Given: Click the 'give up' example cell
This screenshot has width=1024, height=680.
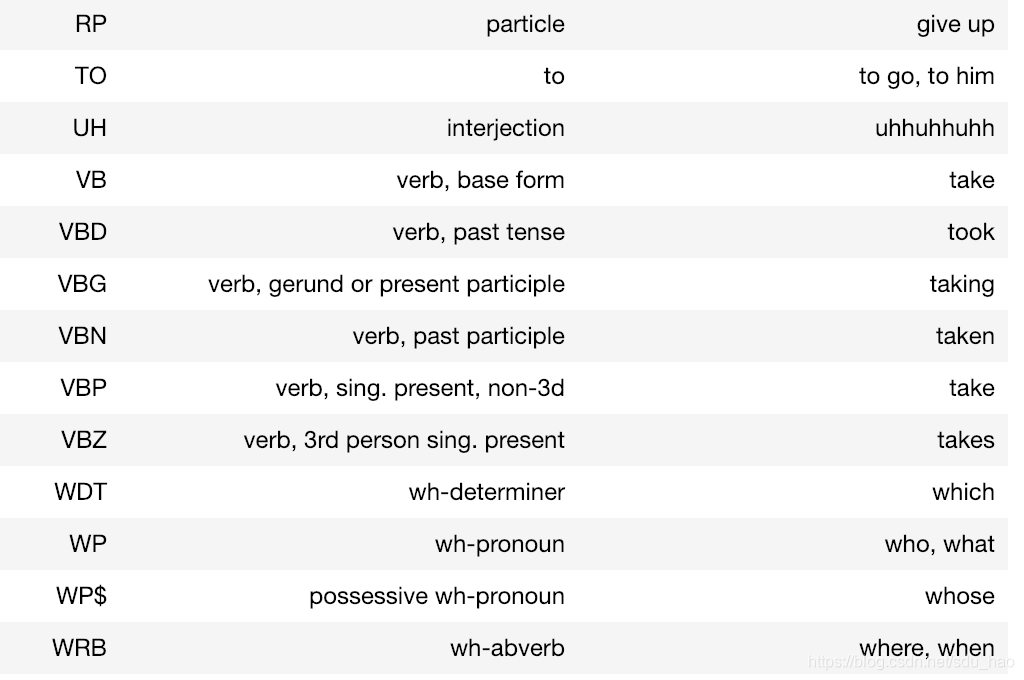Looking at the screenshot, I should click(955, 25).
